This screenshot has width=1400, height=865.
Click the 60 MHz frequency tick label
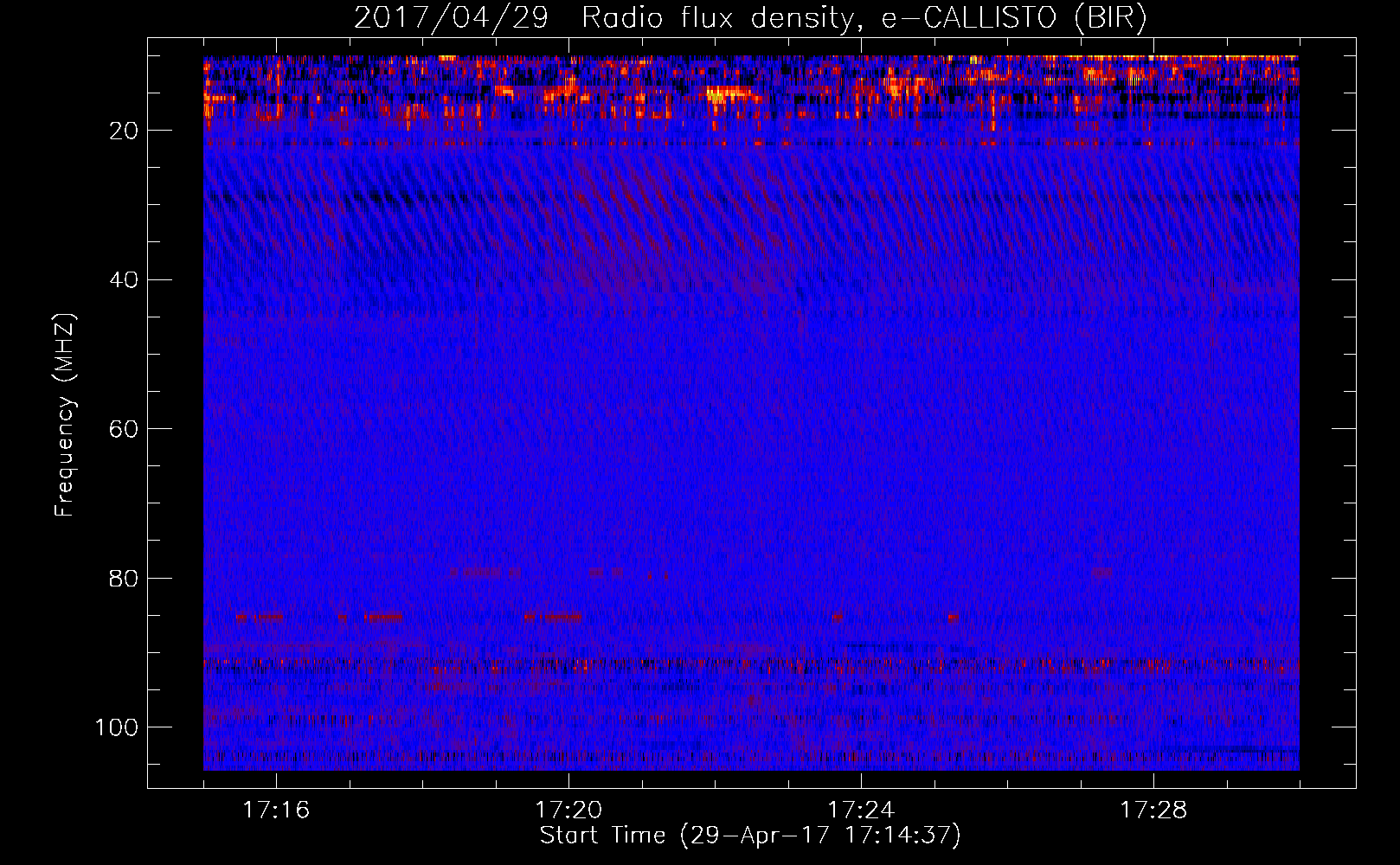(124, 429)
